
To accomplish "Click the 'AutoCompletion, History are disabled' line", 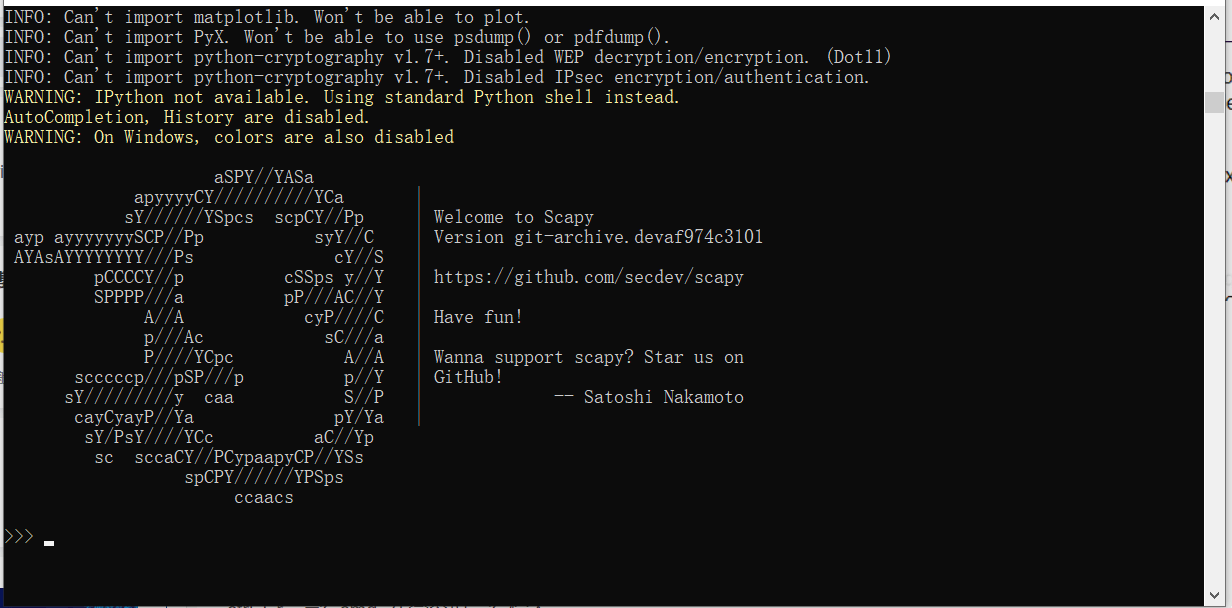I will 187,117.
